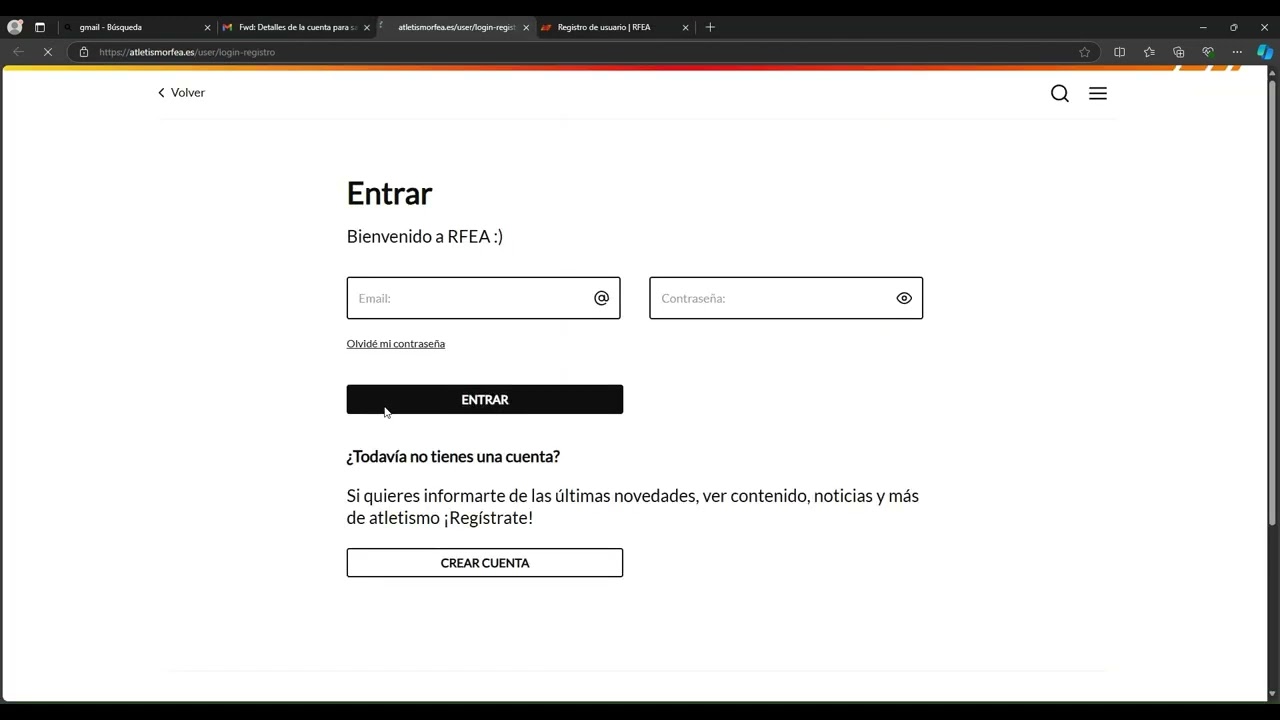Click the @ icon in the Email field
1280x720 pixels.
[601, 298]
